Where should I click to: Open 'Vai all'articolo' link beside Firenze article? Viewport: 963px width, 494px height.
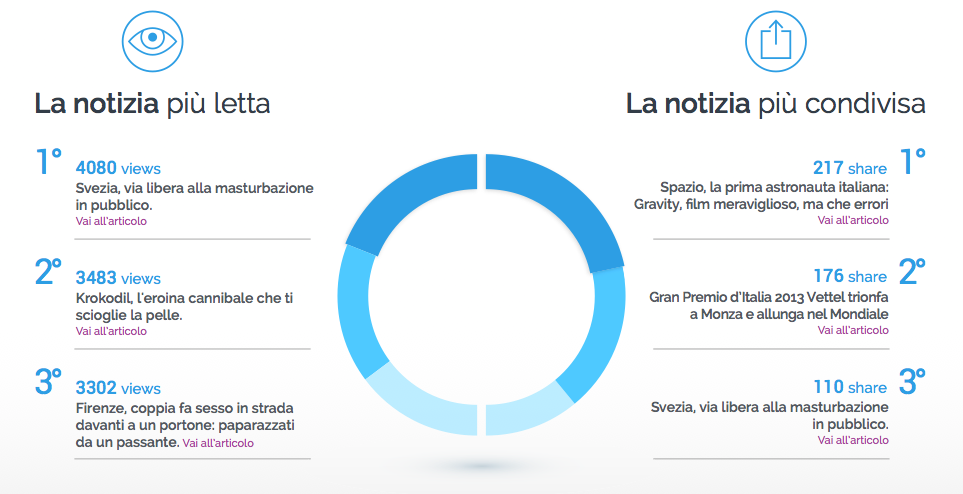tap(218, 441)
